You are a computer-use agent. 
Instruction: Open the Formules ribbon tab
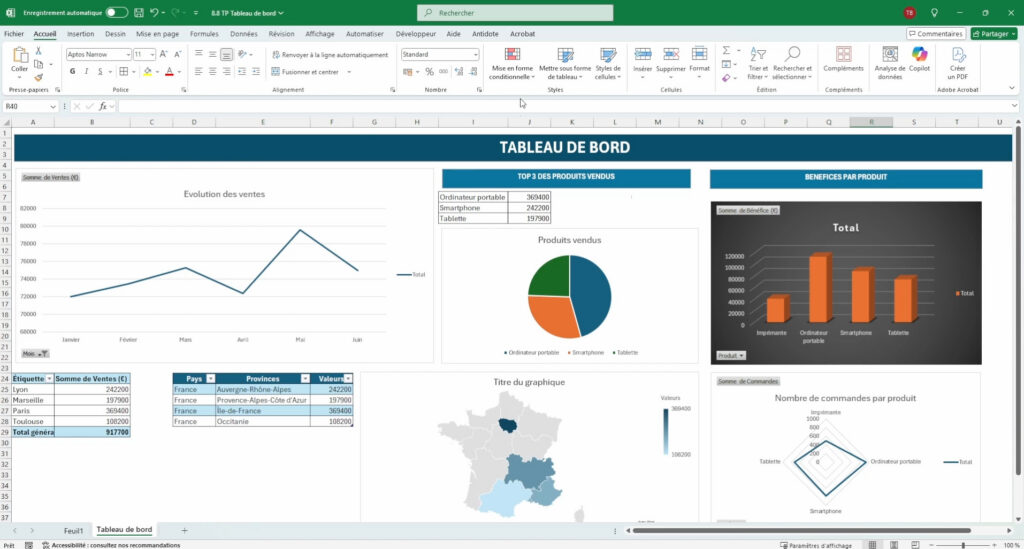click(204, 33)
